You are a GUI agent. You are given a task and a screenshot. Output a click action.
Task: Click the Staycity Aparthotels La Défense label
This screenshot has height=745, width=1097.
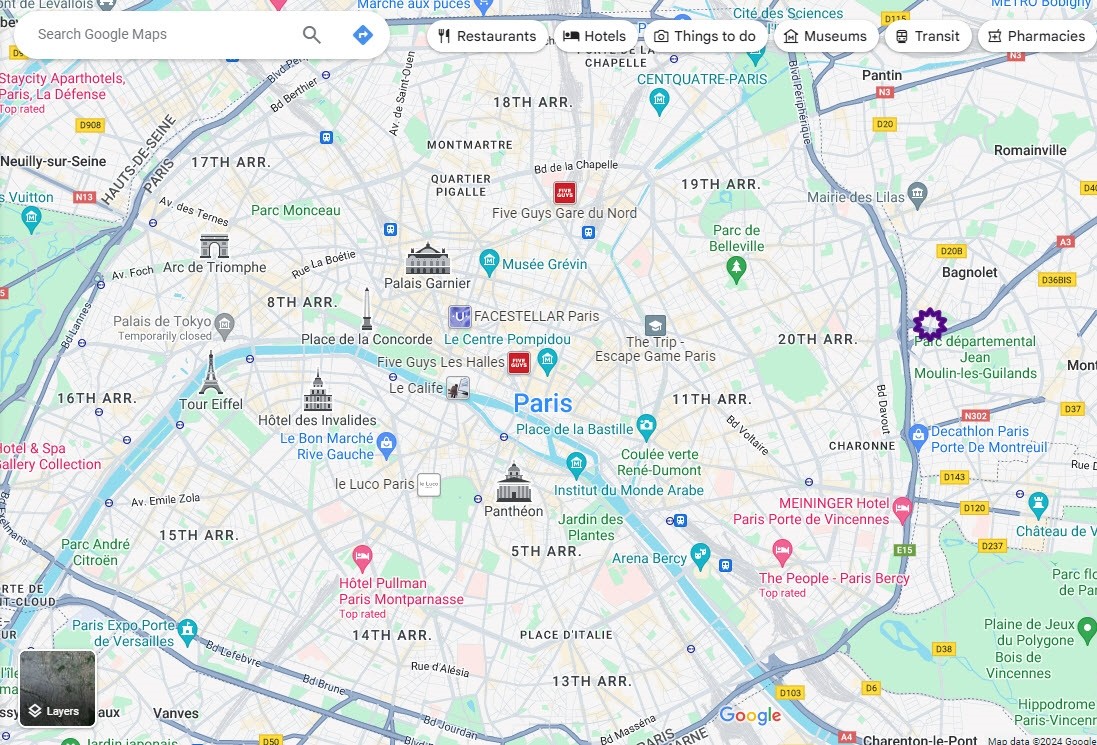[x=62, y=87]
